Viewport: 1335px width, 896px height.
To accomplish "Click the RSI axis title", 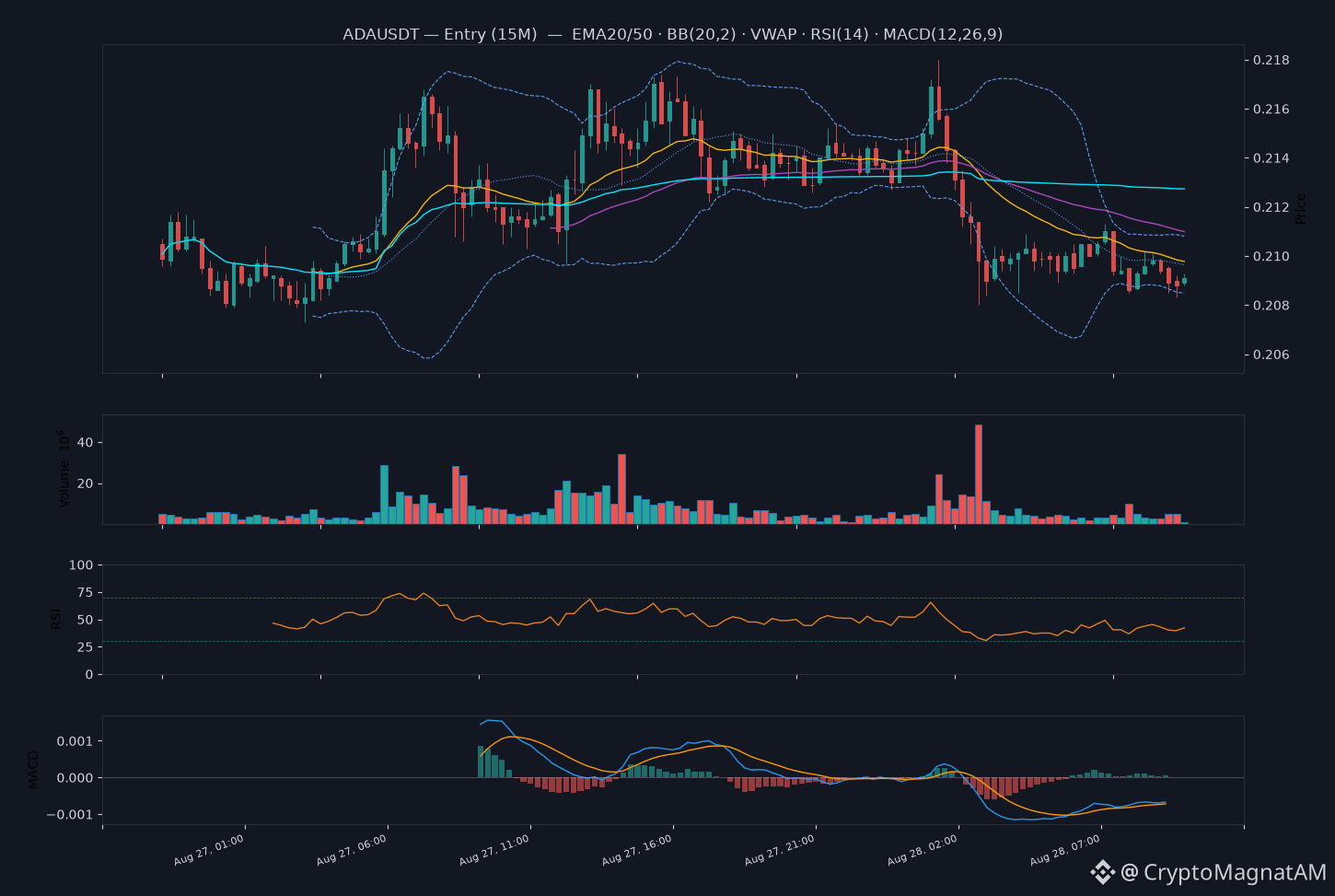I will point(56,619).
